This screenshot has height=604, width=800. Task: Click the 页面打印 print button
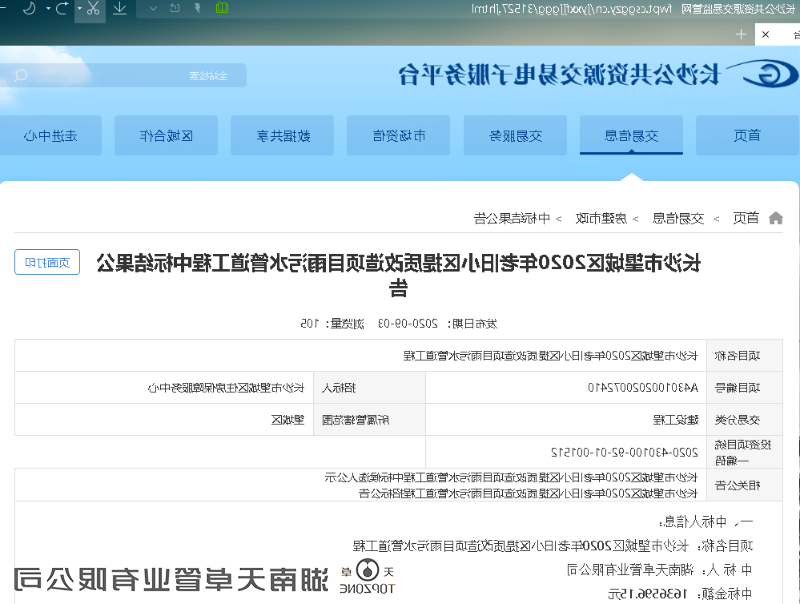pos(47,263)
